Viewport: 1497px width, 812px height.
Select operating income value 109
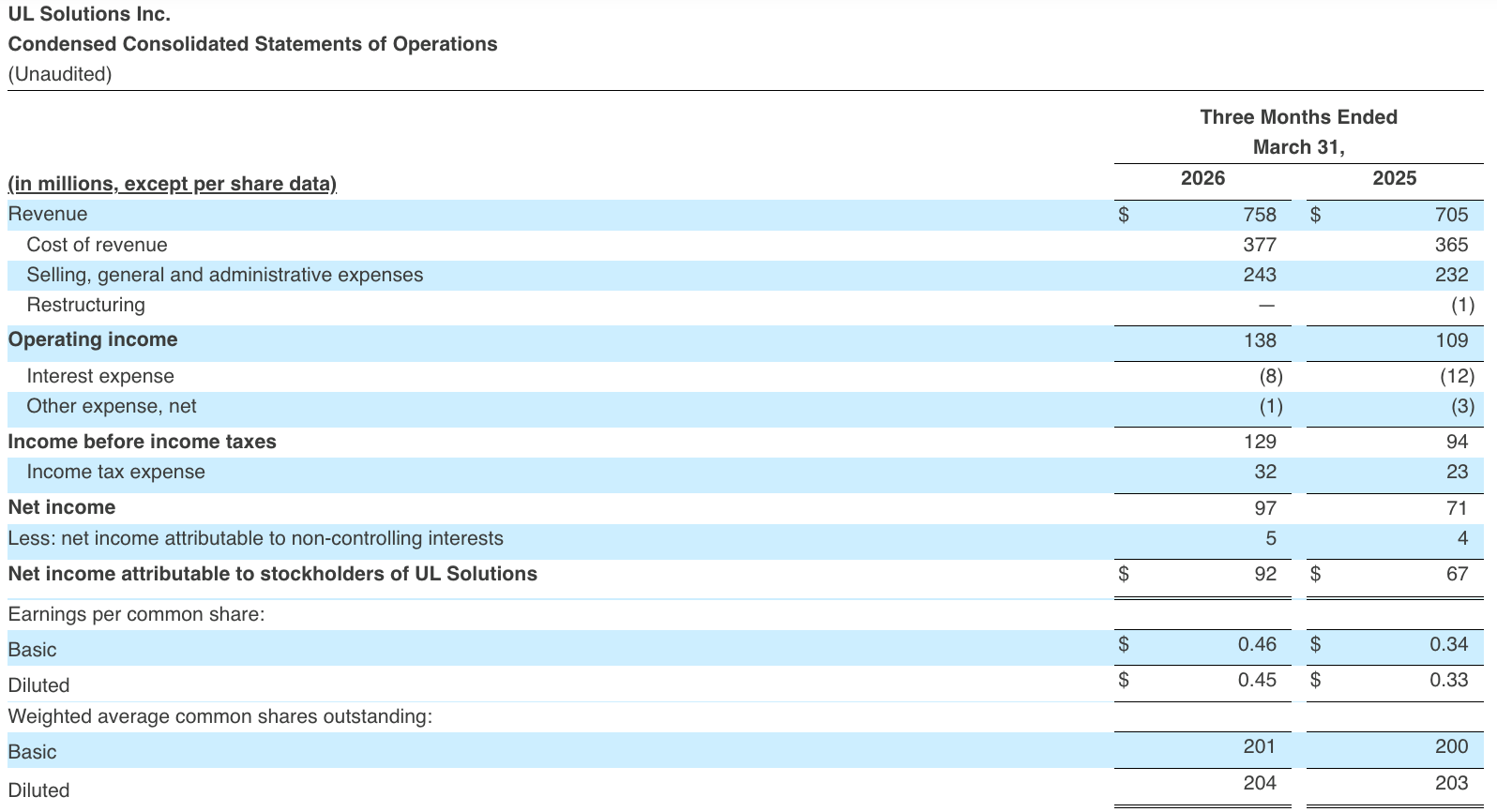(1451, 340)
